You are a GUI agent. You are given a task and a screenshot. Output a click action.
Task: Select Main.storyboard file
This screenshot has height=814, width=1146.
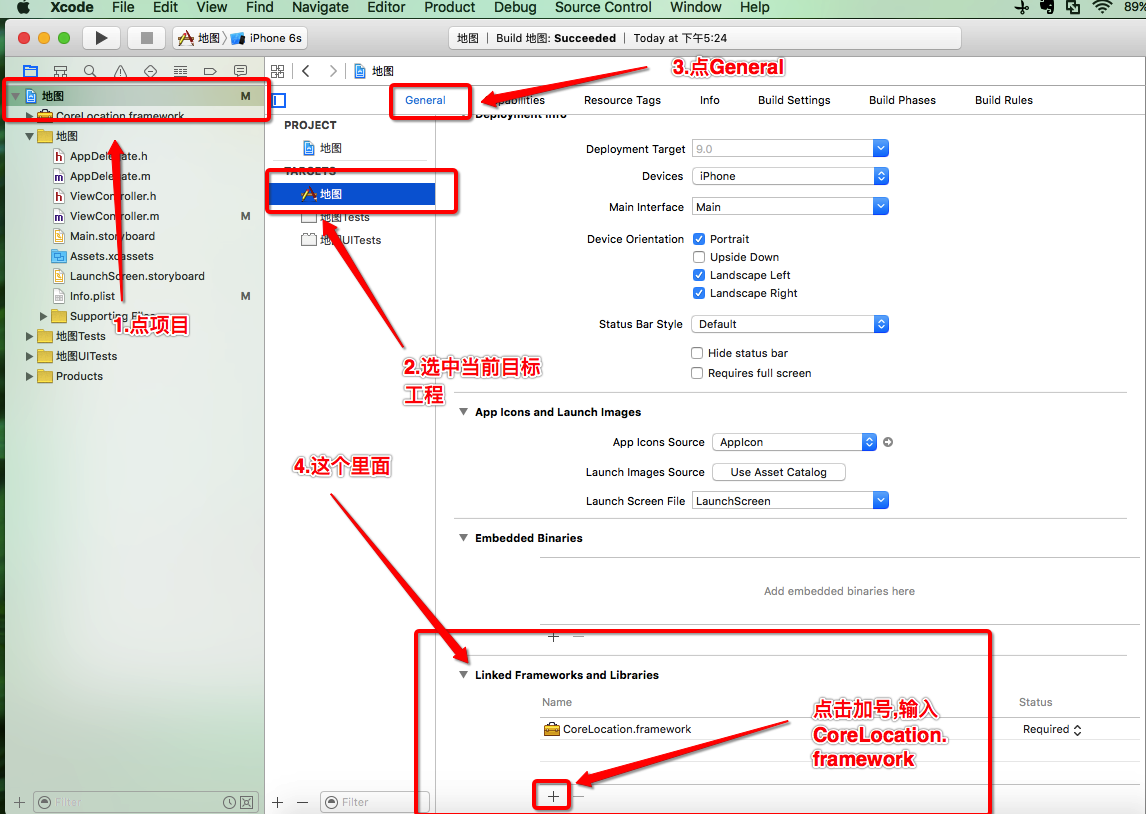pos(112,236)
